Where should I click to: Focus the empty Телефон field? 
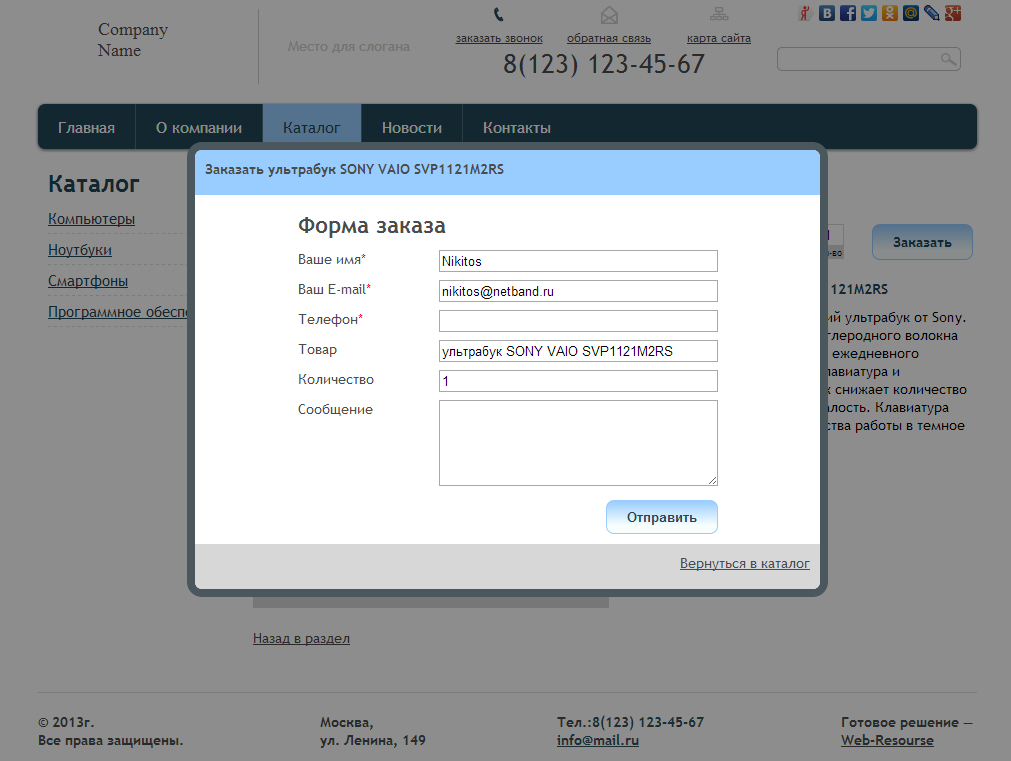tap(578, 321)
